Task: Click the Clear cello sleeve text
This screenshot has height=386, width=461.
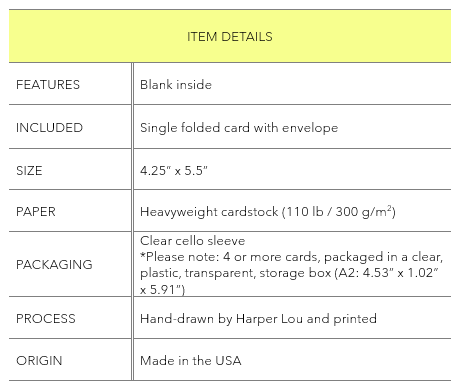Action: click(192, 241)
